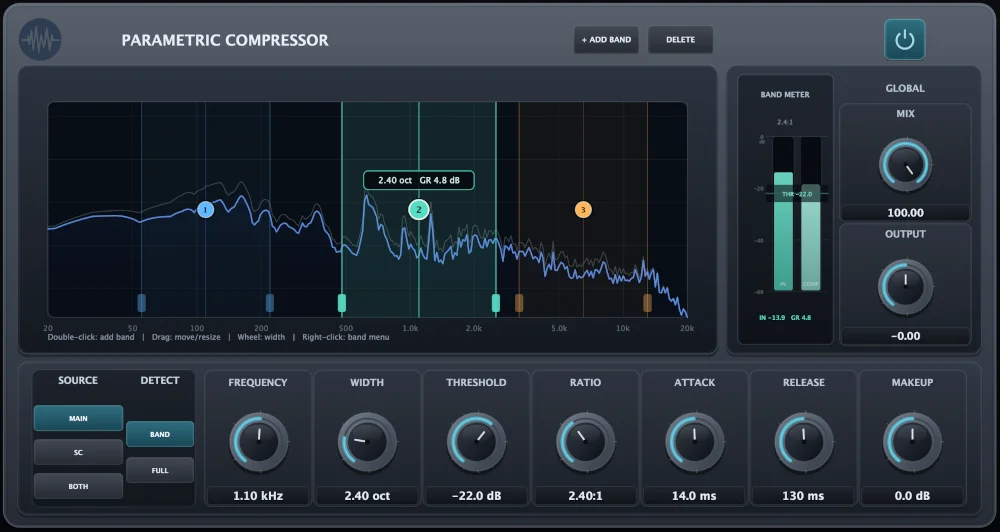This screenshot has width=1000, height=532.
Task: Click the 130 ms release field
Action: tap(804, 496)
